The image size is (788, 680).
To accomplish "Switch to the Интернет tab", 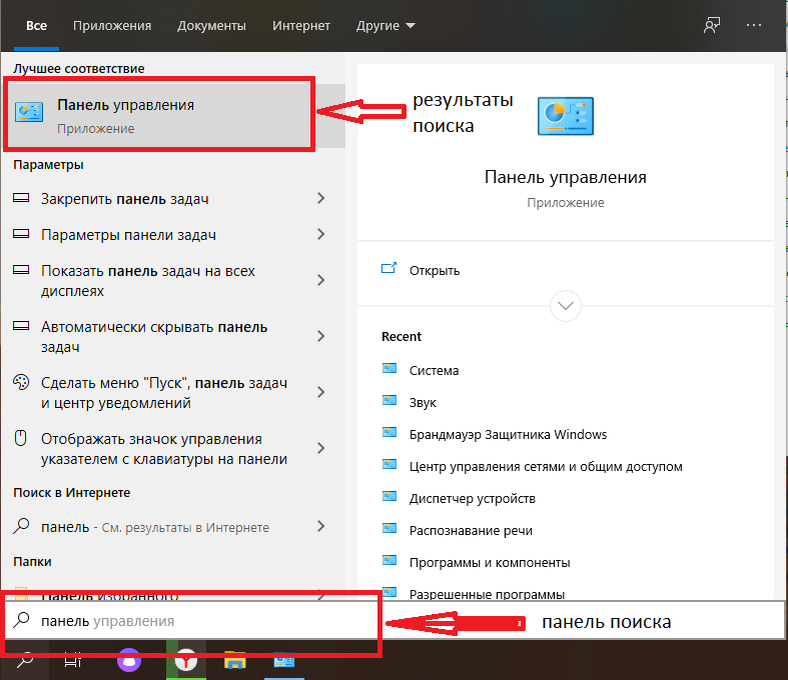I will [x=301, y=26].
